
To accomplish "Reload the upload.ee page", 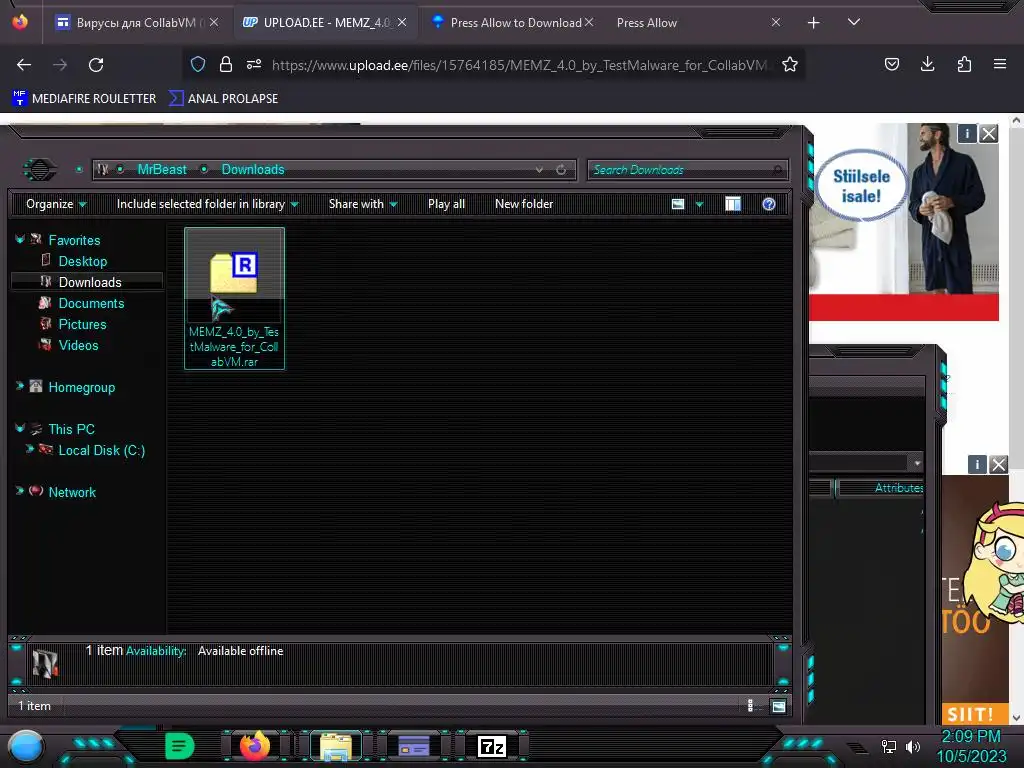I will 96,65.
